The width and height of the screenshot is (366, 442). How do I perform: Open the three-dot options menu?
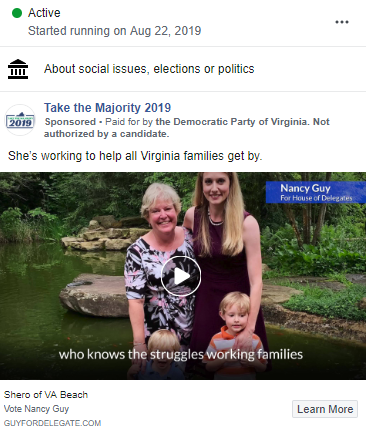click(x=342, y=22)
